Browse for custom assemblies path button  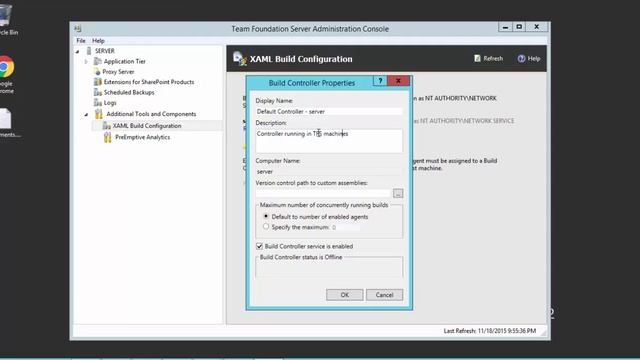pos(398,193)
